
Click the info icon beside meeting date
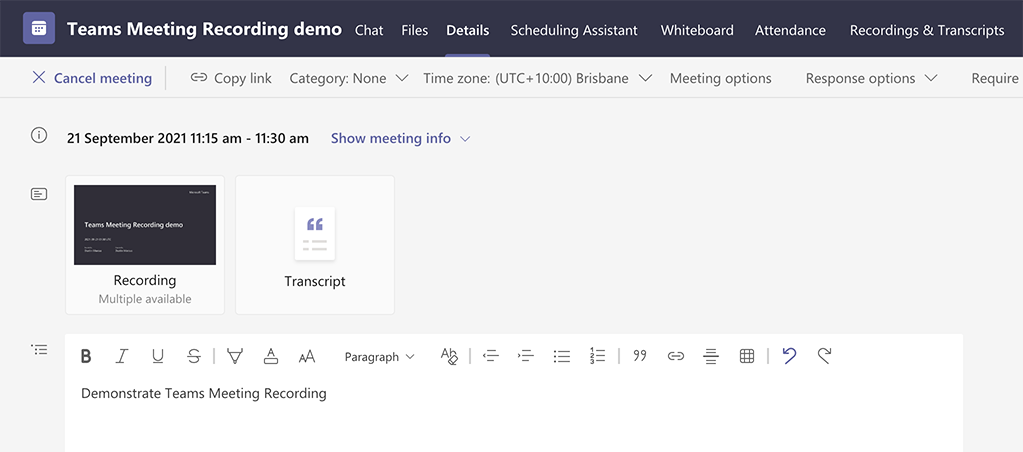tap(39, 136)
